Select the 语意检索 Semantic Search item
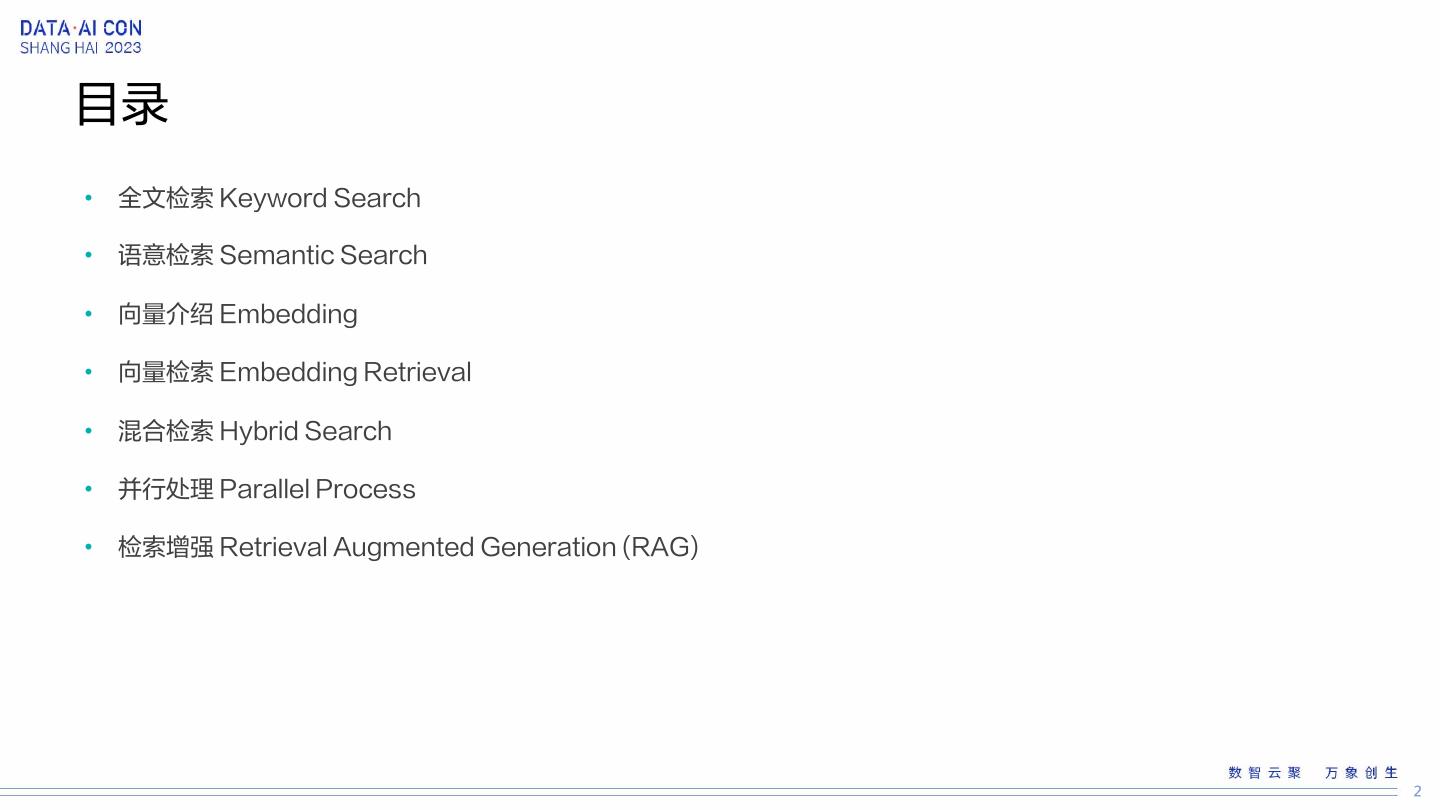 (272, 255)
